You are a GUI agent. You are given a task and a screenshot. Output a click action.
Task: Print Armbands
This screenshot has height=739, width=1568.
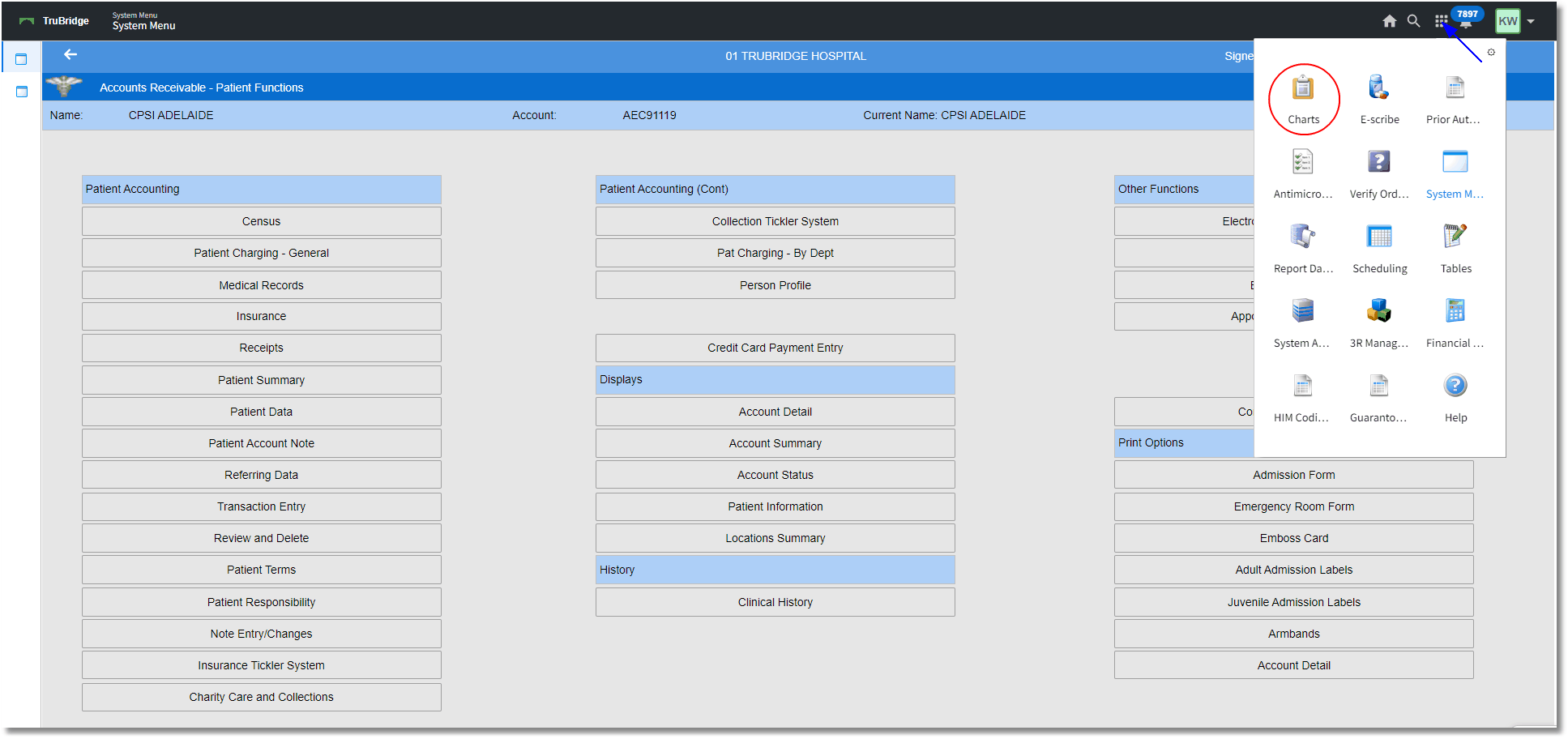tap(1293, 634)
